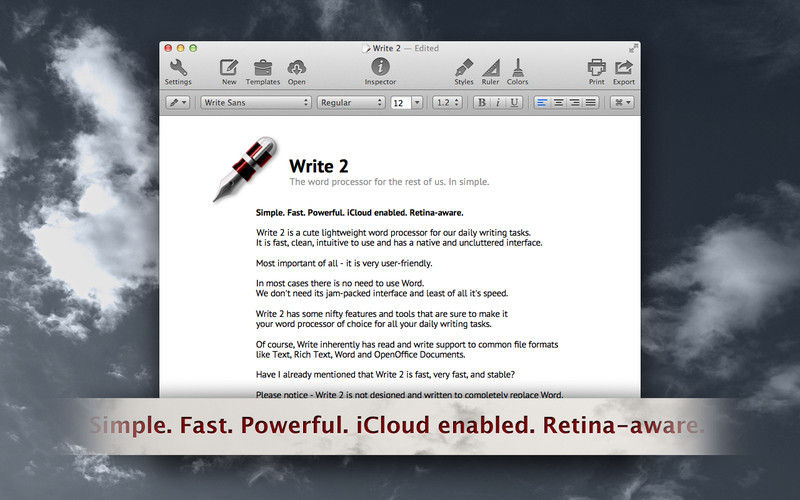Screen dimensions: 800x500
Task: Center align the text
Action: coord(558,103)
